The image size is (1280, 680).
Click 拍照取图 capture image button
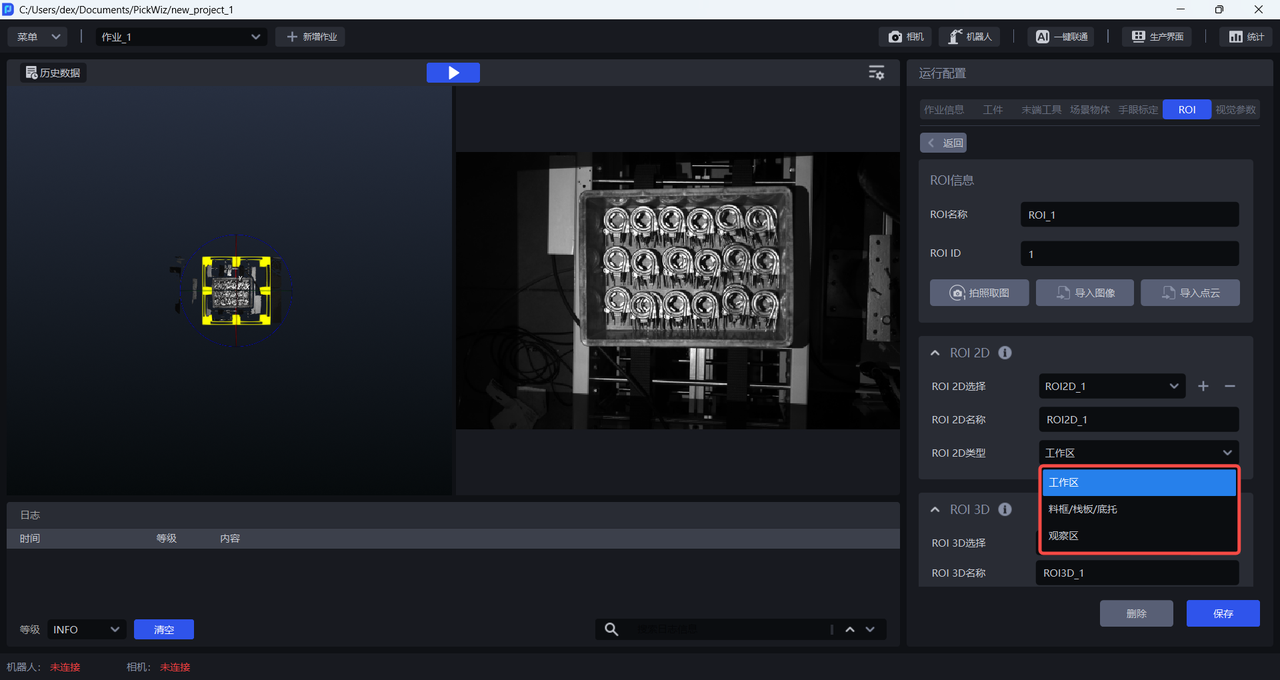(979, 293)
